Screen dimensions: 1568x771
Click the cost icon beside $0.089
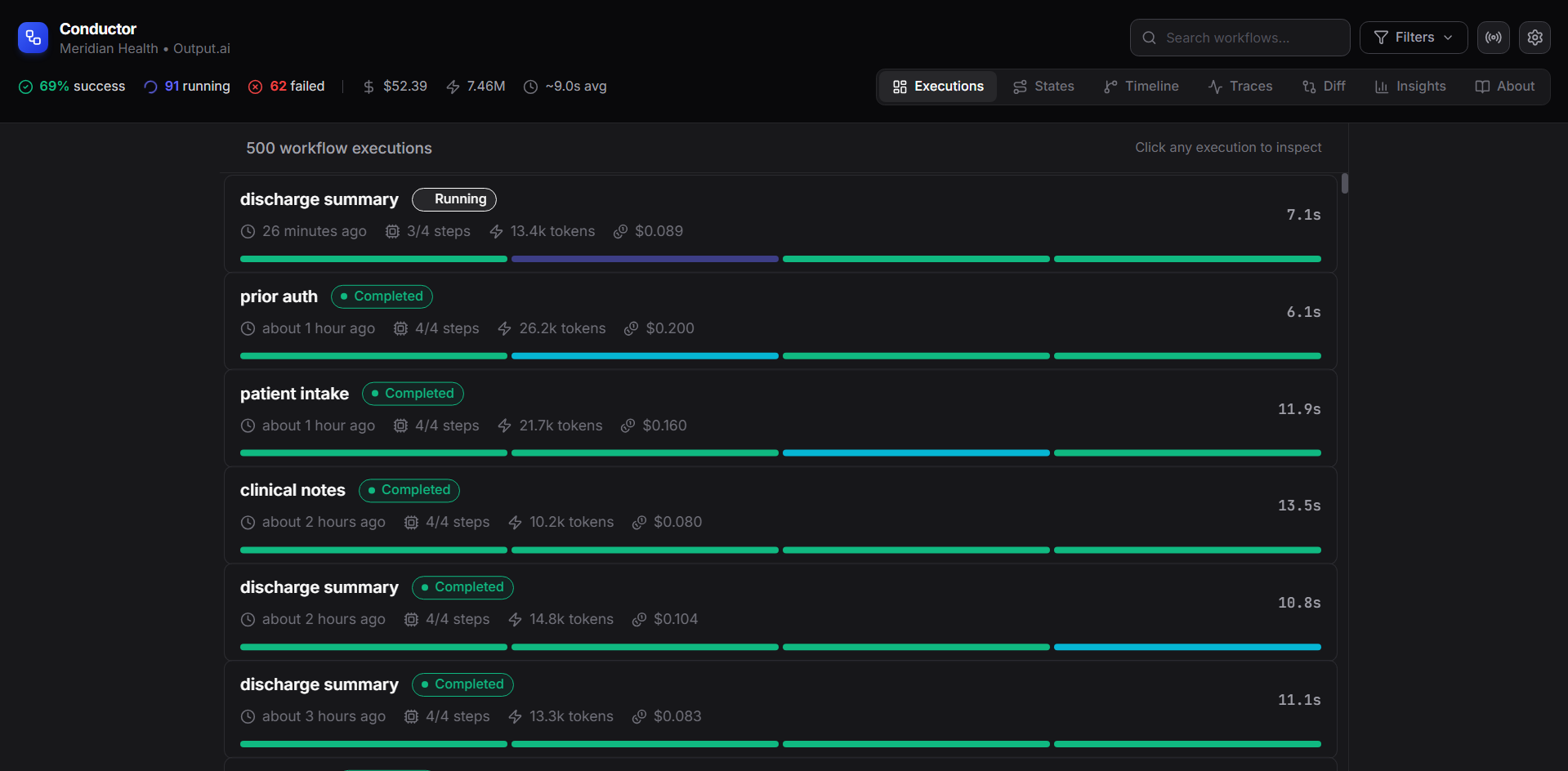[620, 232]
